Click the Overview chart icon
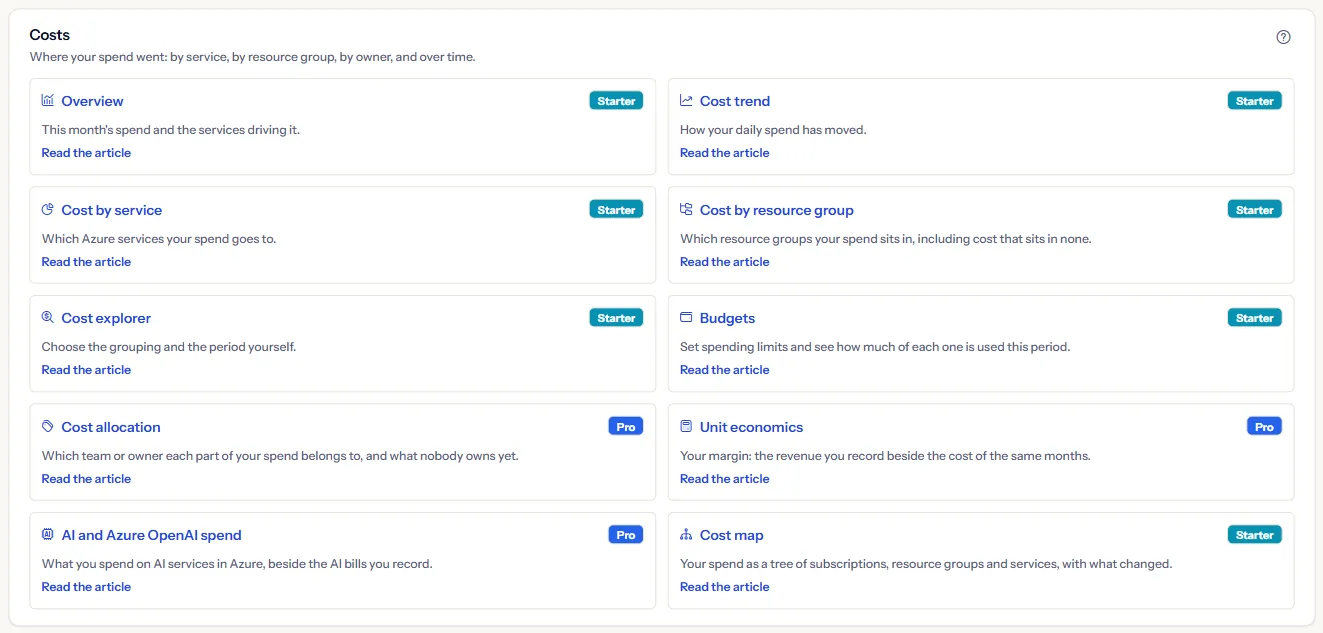1323x633 pixels. point(48,100)
